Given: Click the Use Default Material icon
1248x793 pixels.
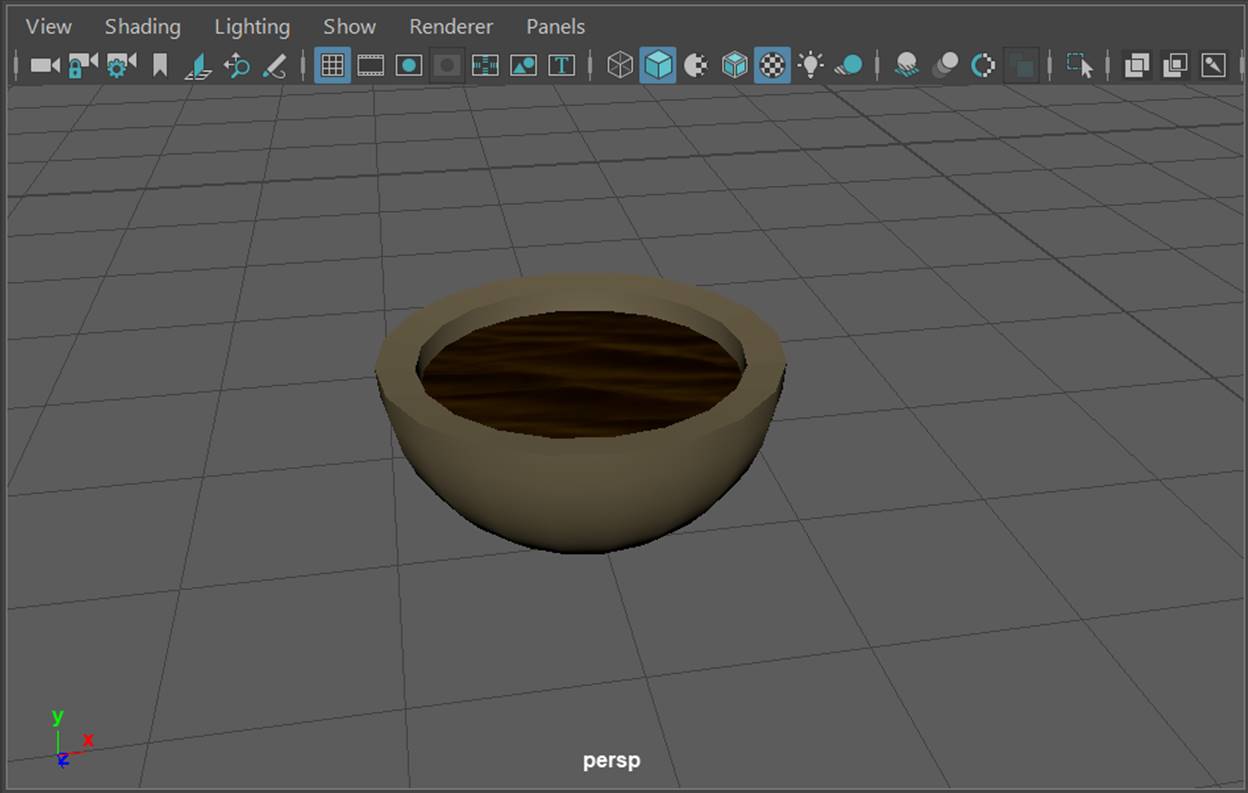Looking at the screenshot, I should tap(696, 66).
